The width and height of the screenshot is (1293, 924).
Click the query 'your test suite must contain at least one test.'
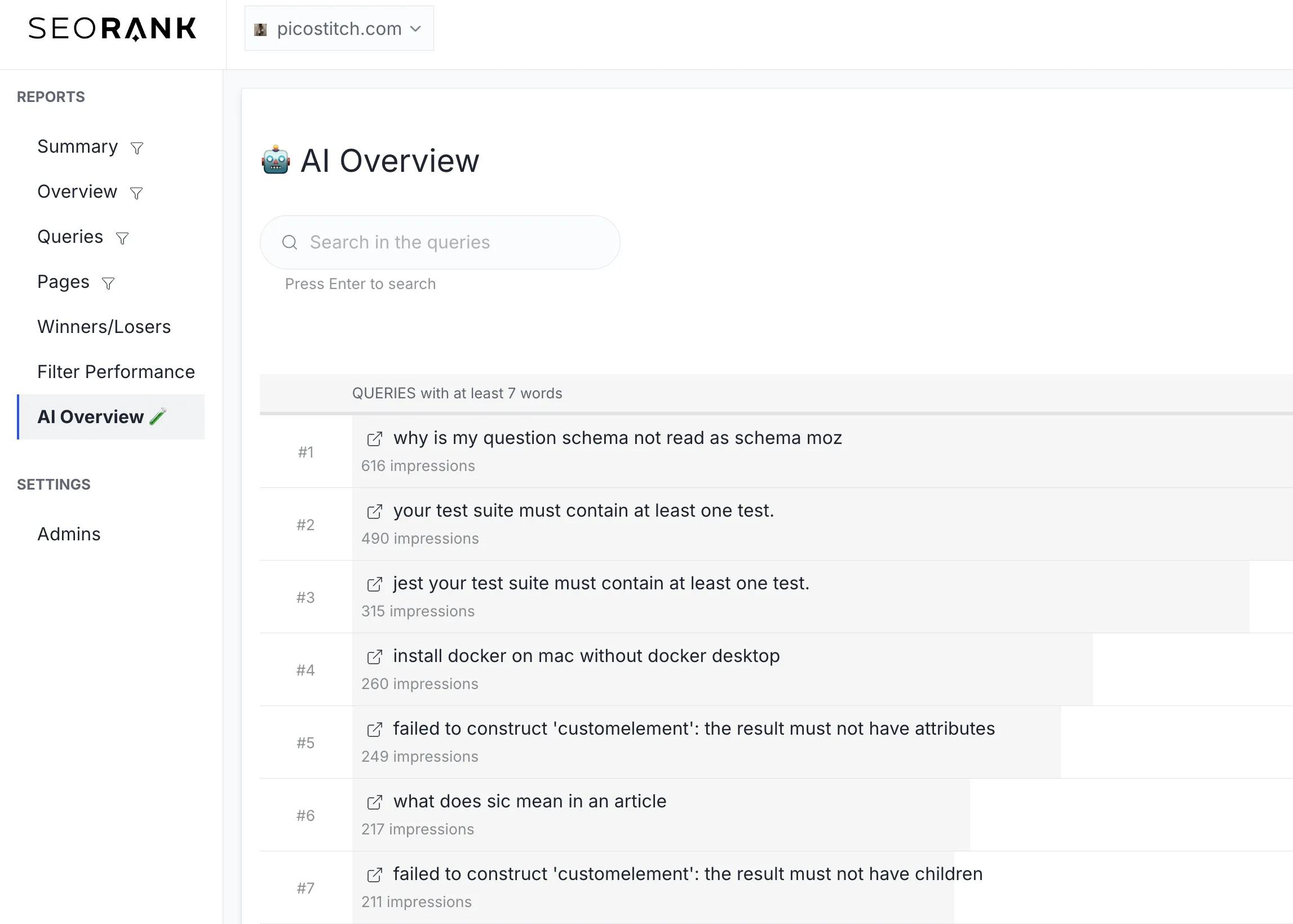584,511
